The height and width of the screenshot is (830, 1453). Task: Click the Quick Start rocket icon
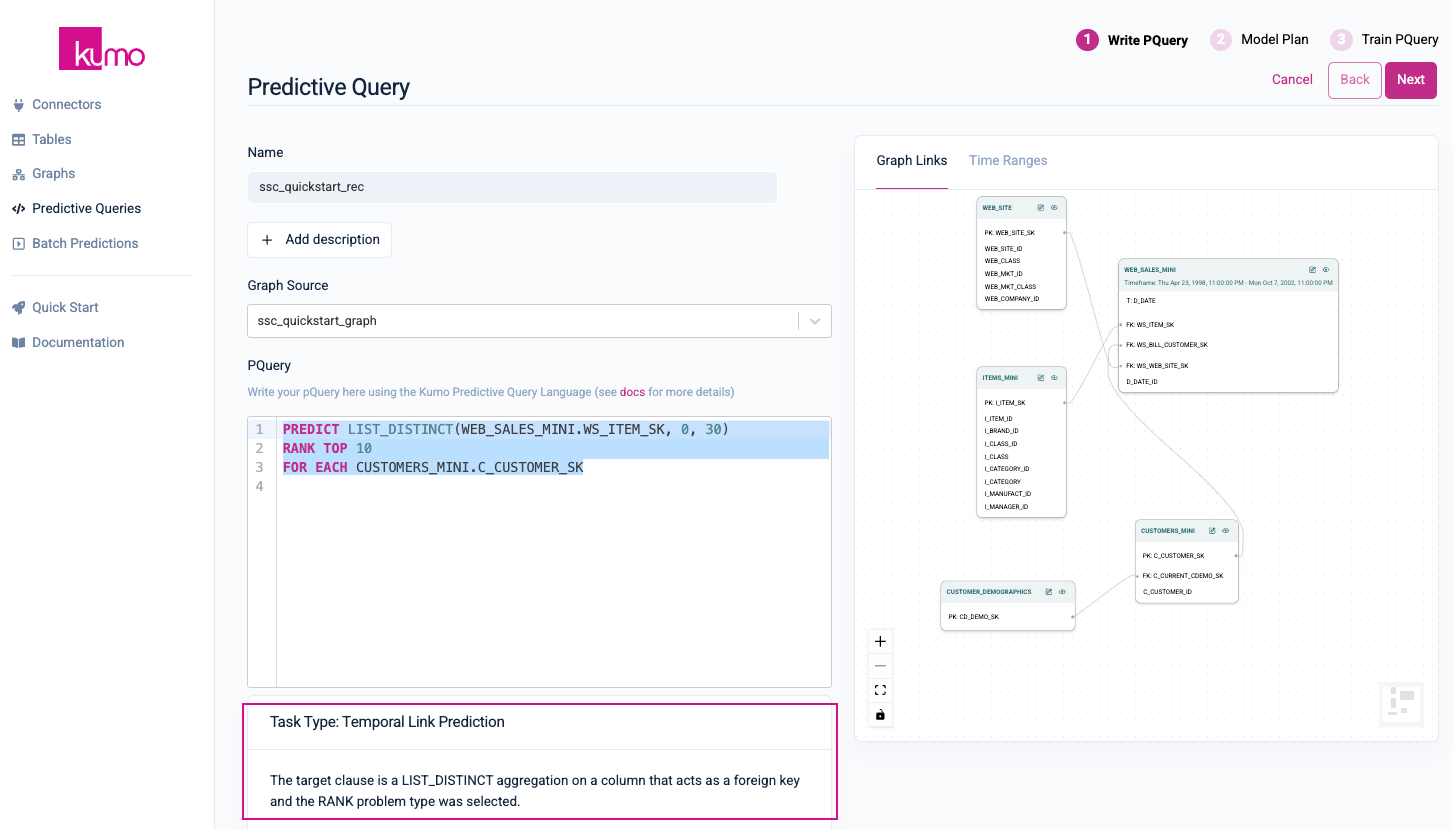(x=18, y=308)
